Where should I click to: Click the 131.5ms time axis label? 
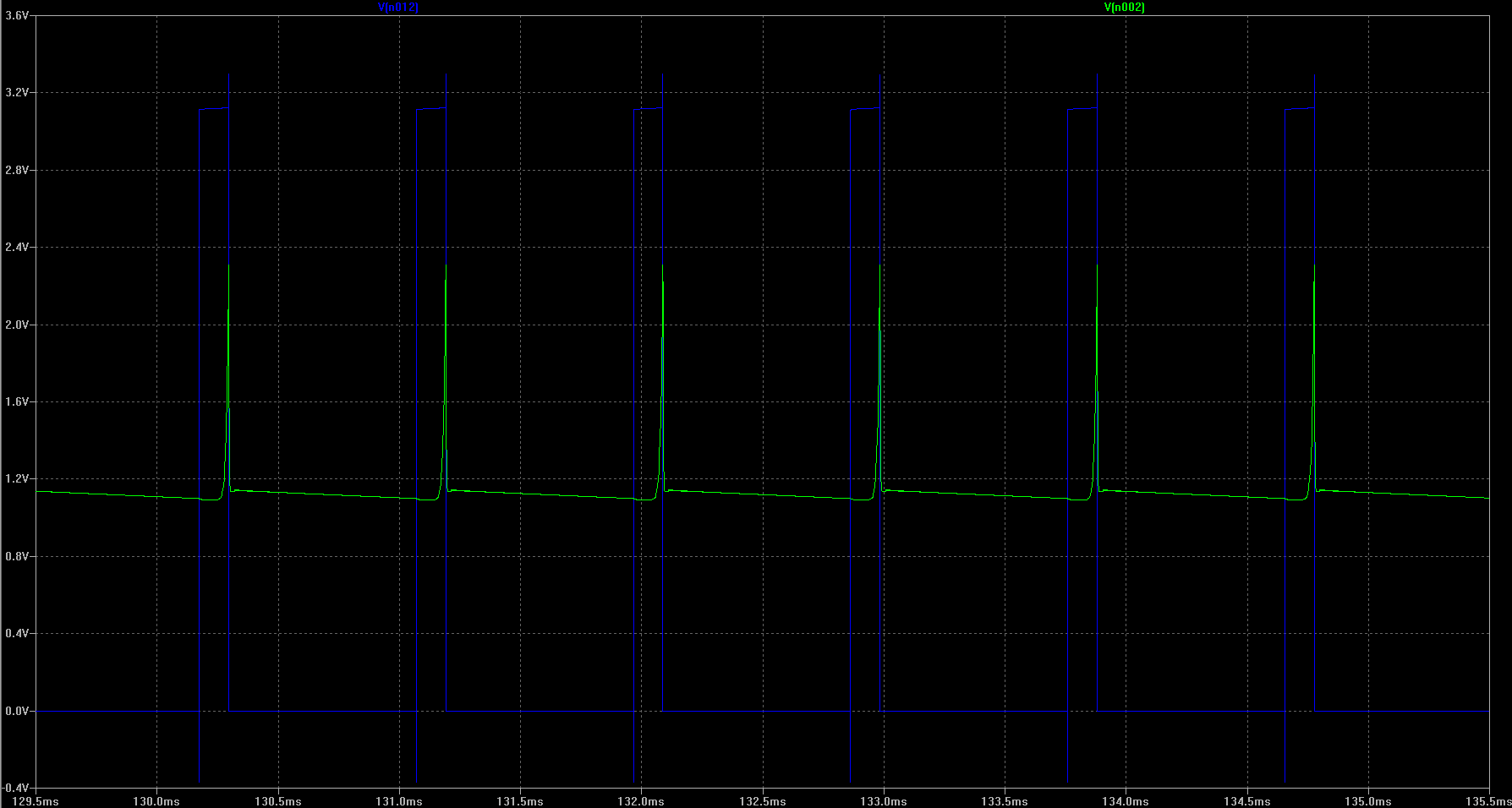520,801
